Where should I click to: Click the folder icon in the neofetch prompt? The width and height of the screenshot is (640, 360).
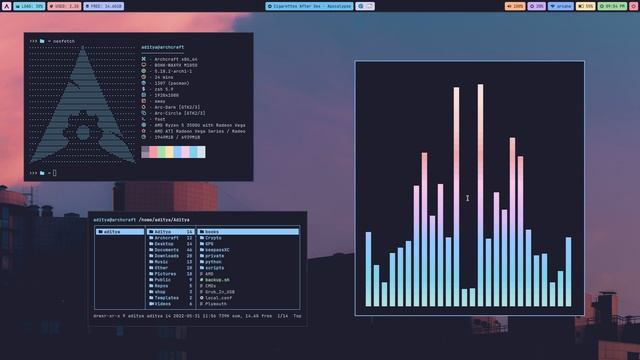[42, 41]
